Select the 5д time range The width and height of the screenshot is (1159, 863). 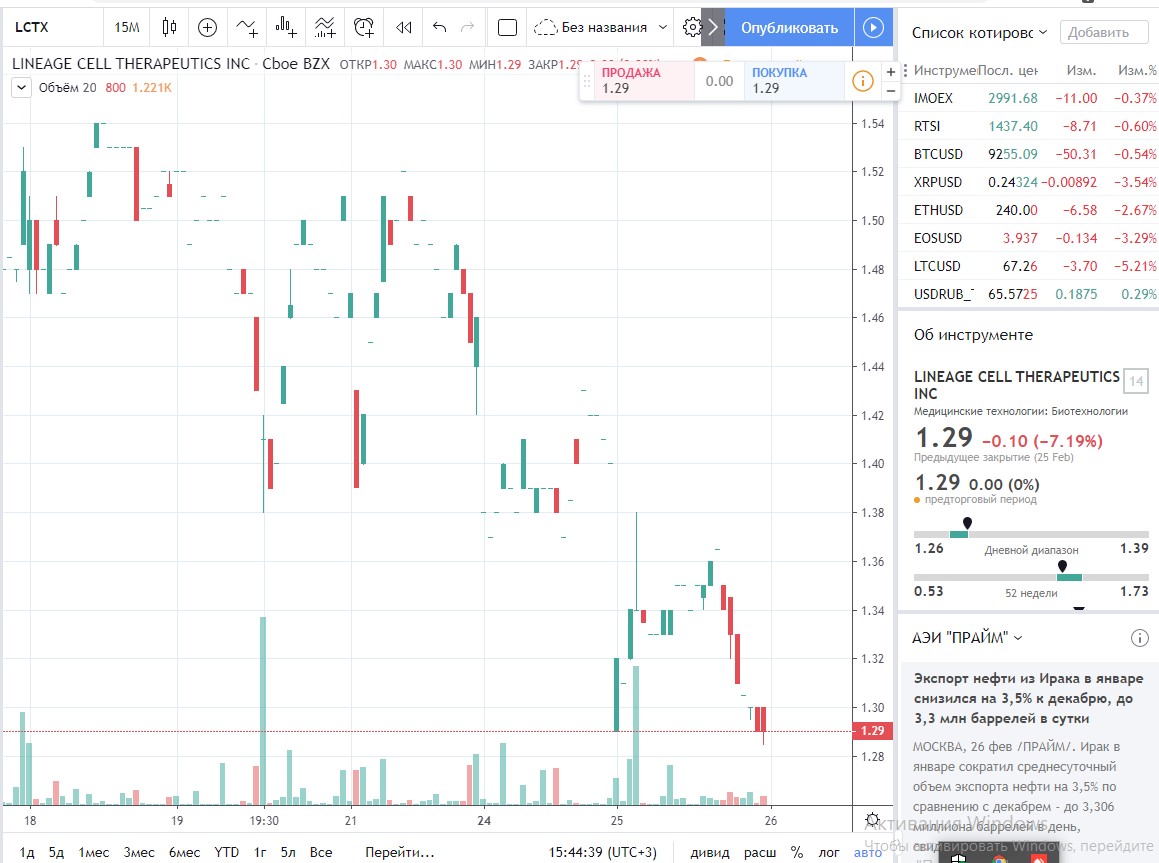56,852
